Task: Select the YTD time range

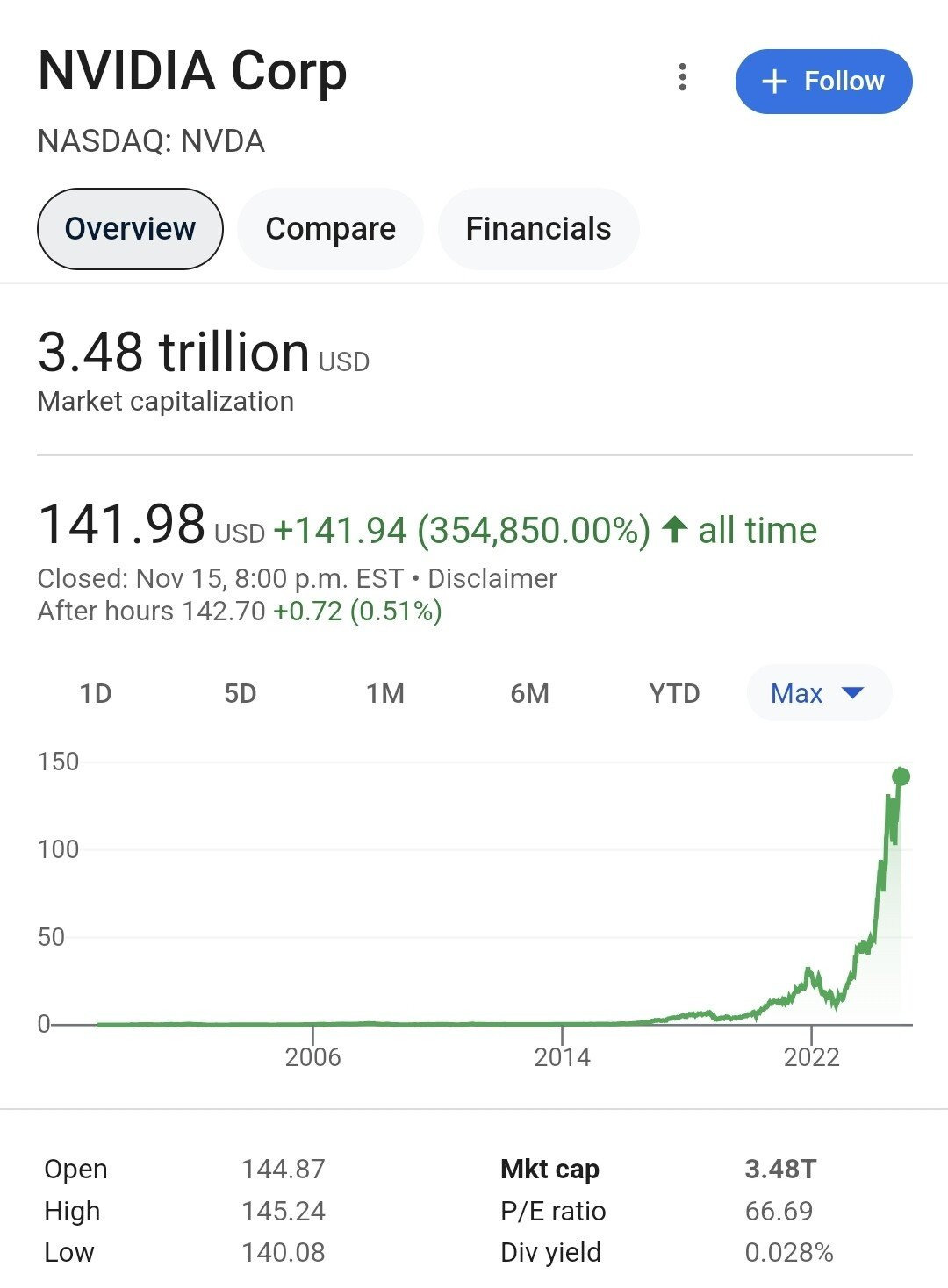Action: click(674, 694)
